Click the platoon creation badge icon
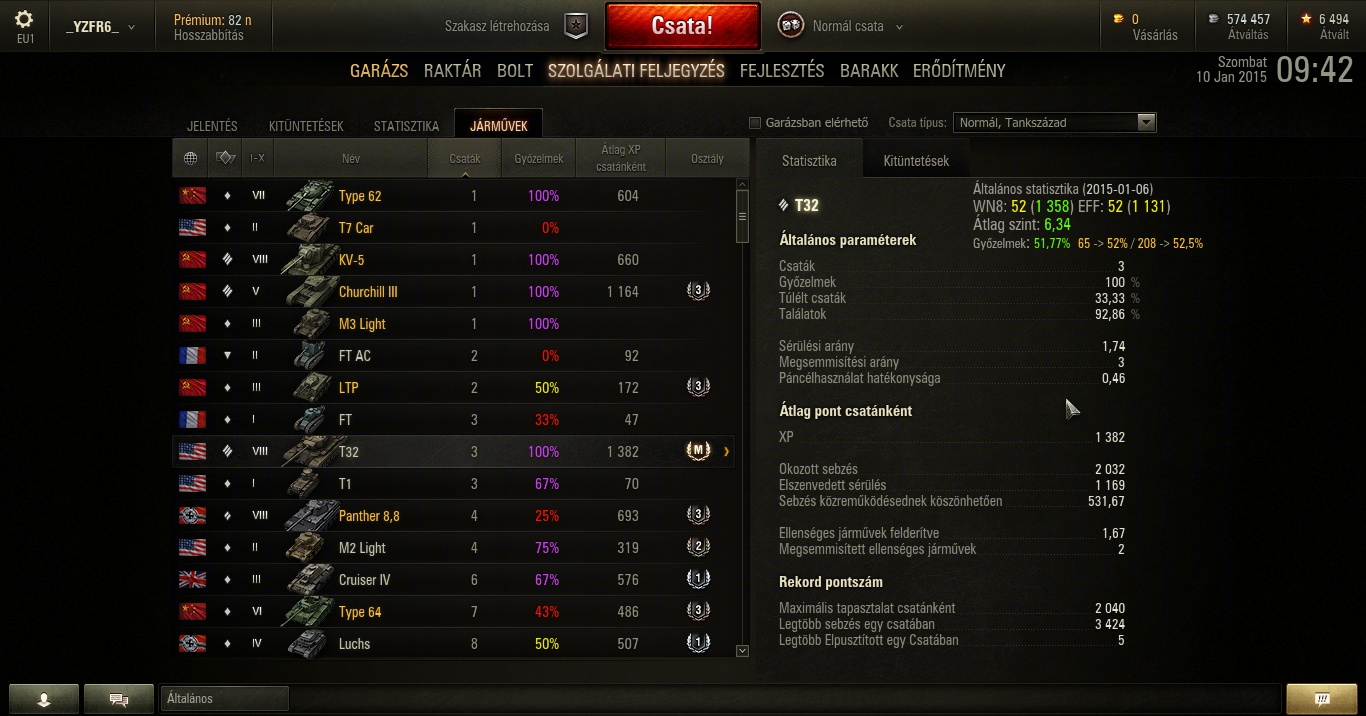The image size is (1366, 716). (576, 27)
